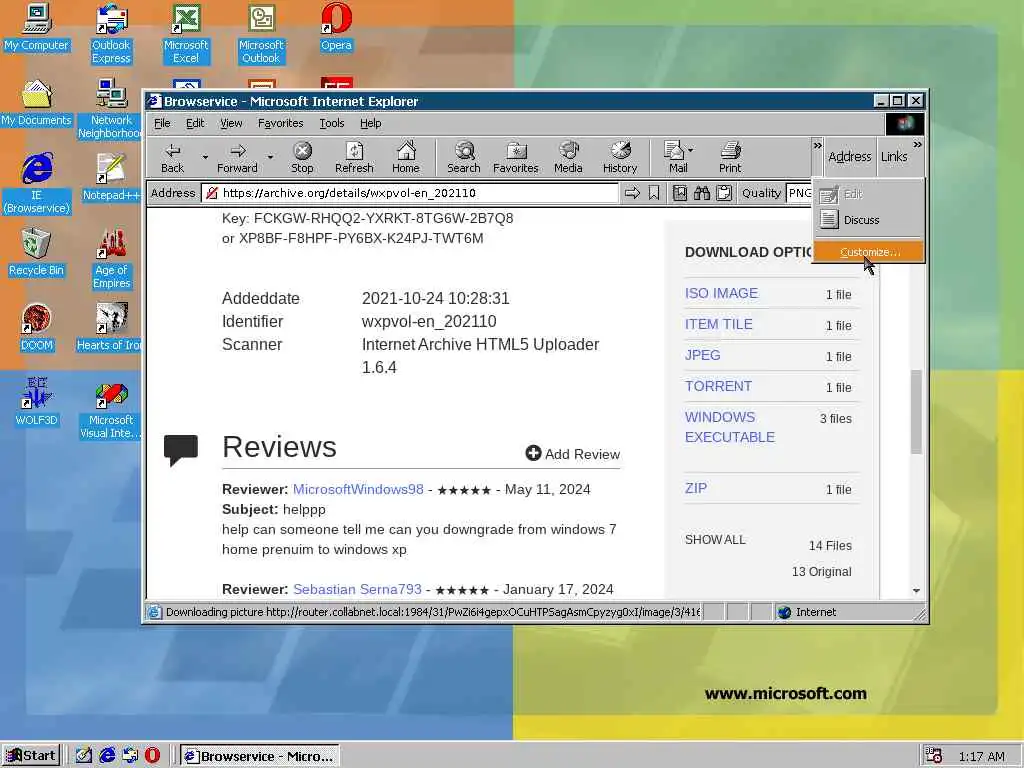Select the Microsoft Outlook desktop icon
The image size is (1024, 768).
261,34
